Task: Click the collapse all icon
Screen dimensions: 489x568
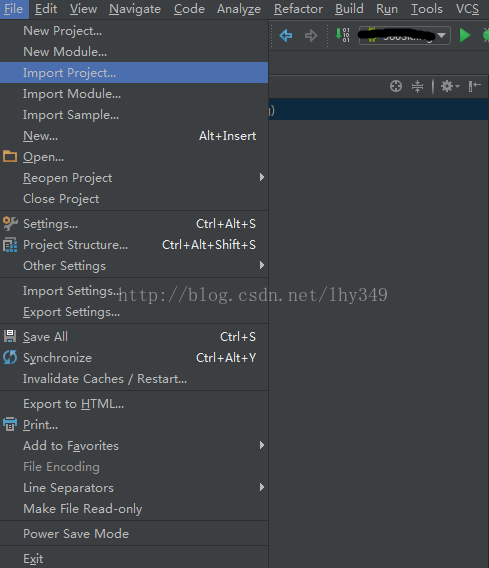Action: click(x=417, y=86)
